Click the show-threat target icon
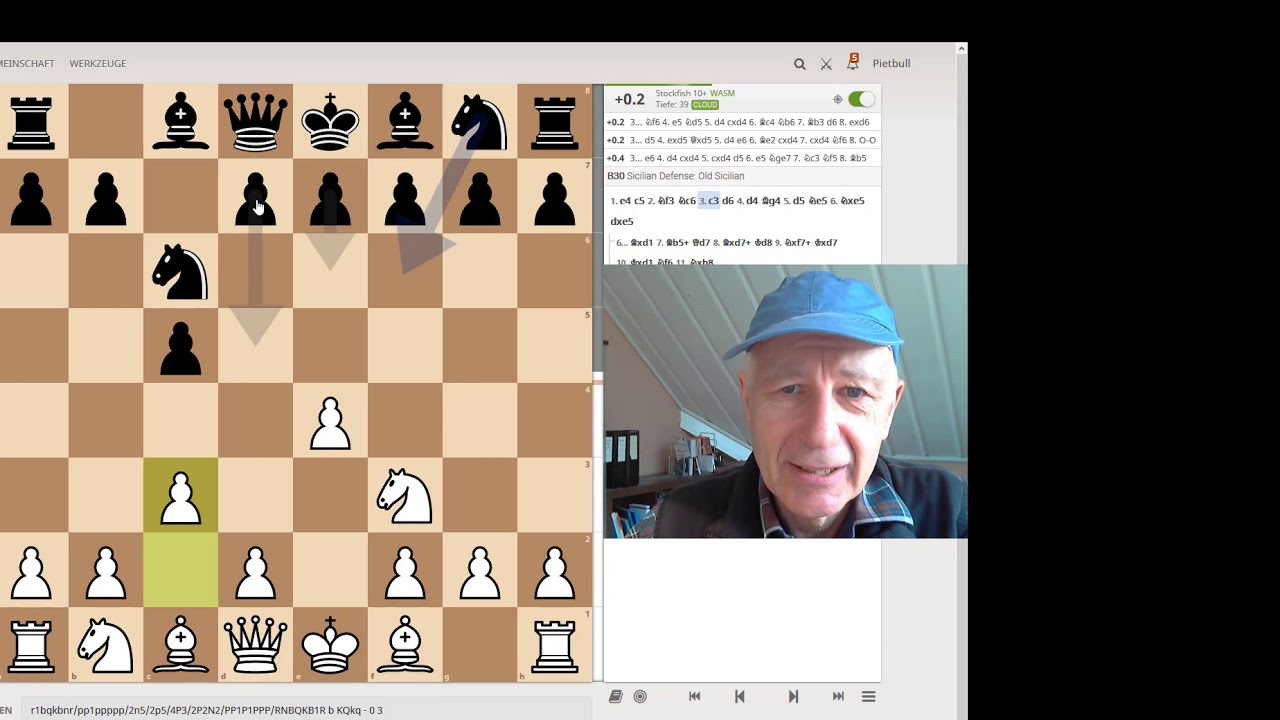Screen dimensions: 1280x720 [x=838, y=99]
